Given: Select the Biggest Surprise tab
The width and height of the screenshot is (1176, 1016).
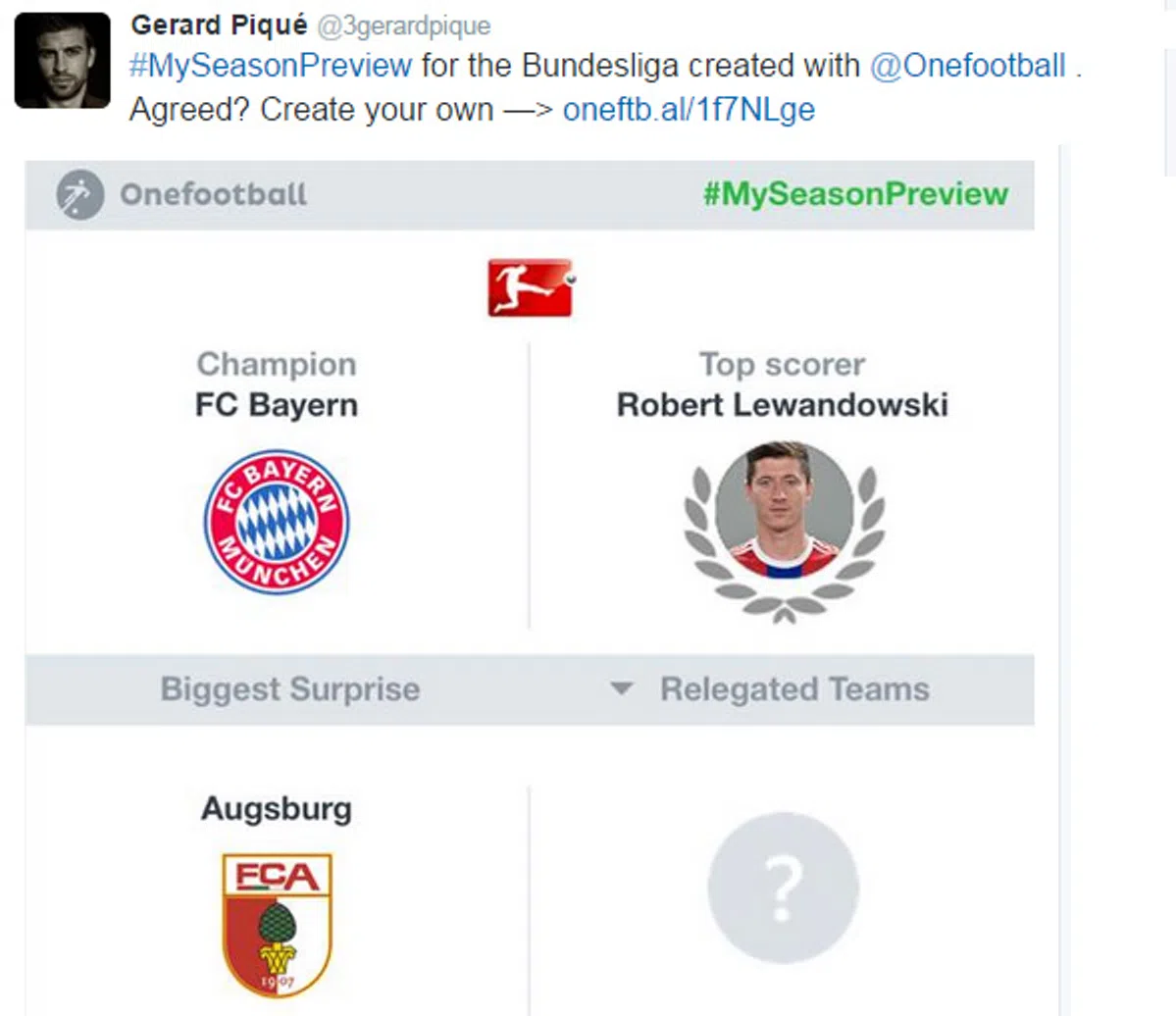Looking at the screenshot, I should (290, 689).
